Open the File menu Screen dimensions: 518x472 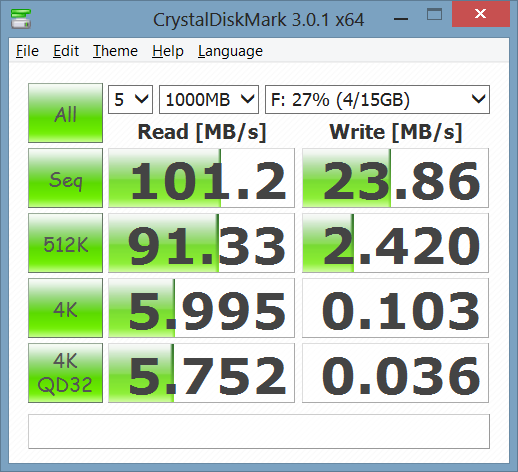(x=27, y=51)
